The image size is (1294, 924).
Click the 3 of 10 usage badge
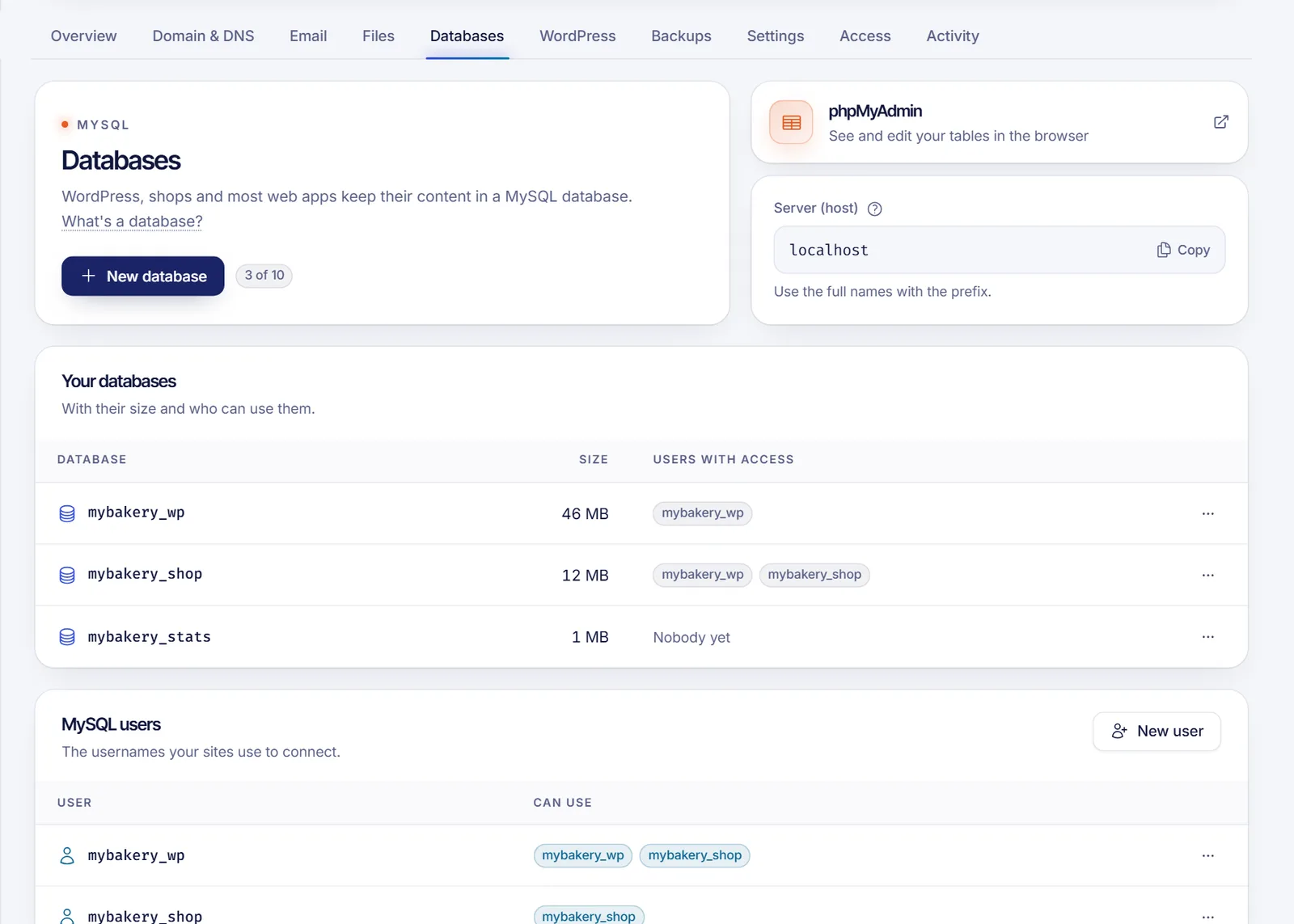(x=264, y=275)
